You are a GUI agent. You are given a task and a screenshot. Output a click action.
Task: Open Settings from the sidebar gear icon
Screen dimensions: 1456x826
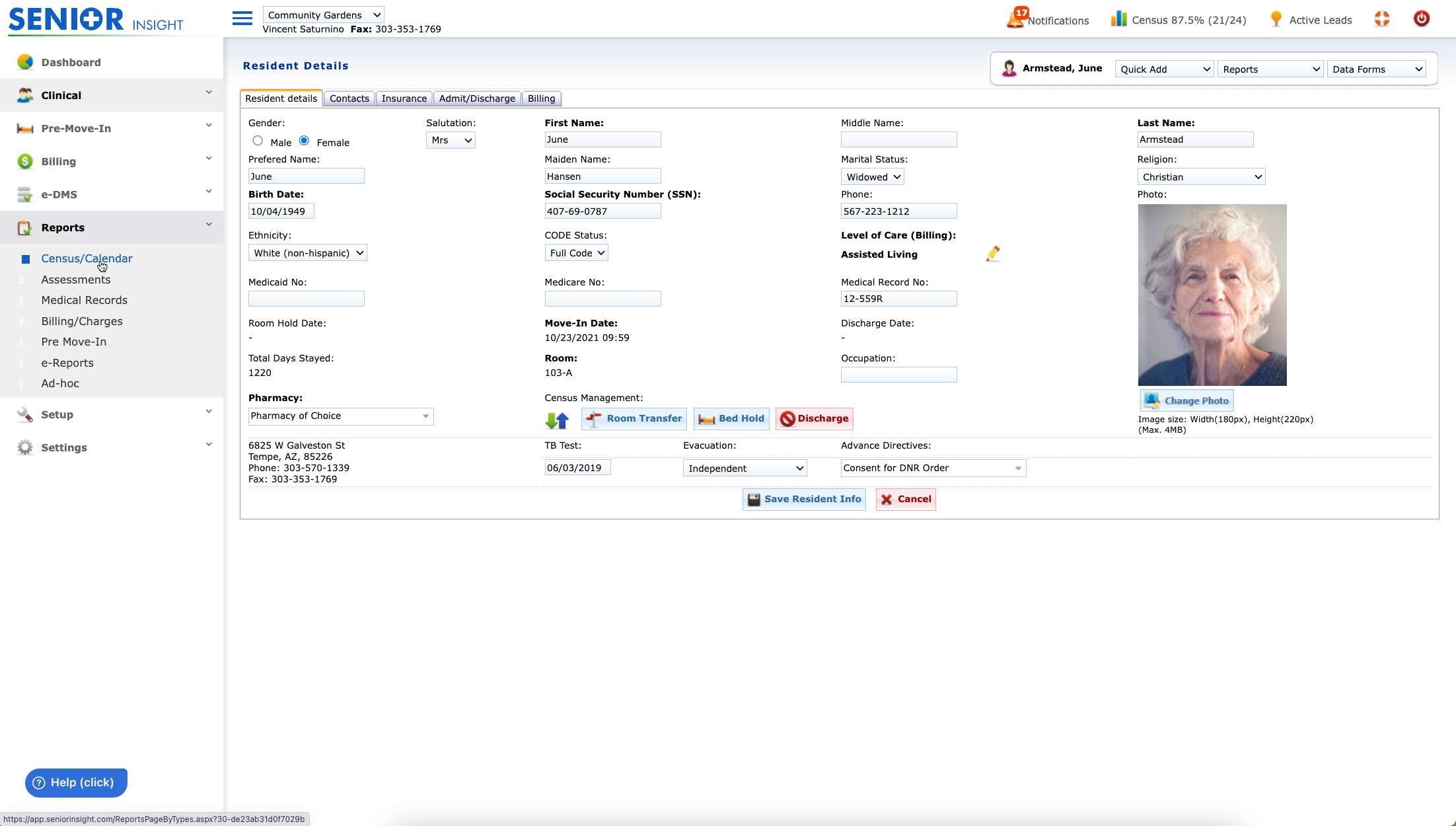(x=24, y=447)
